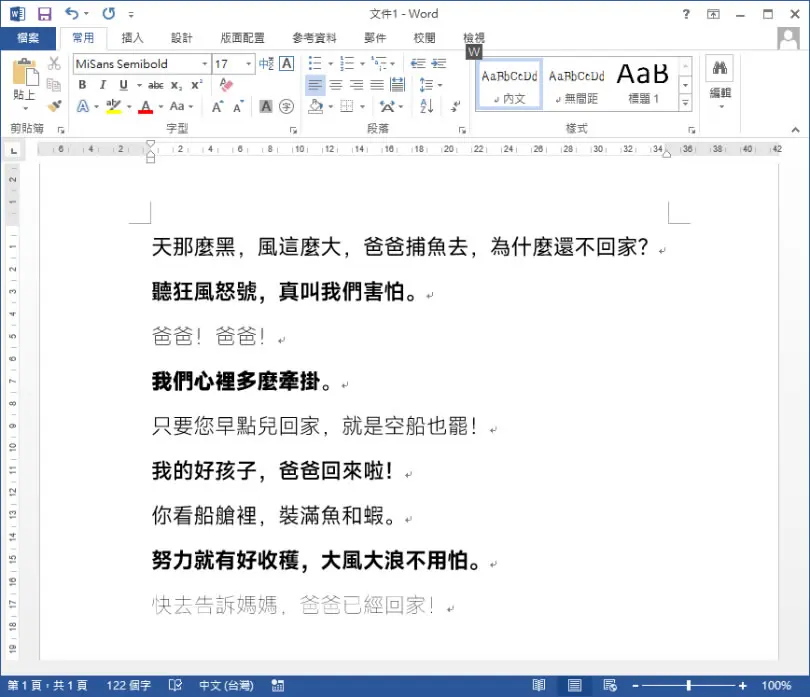
Task: Activate the Format Painter brush
Action: coord(54,106)
